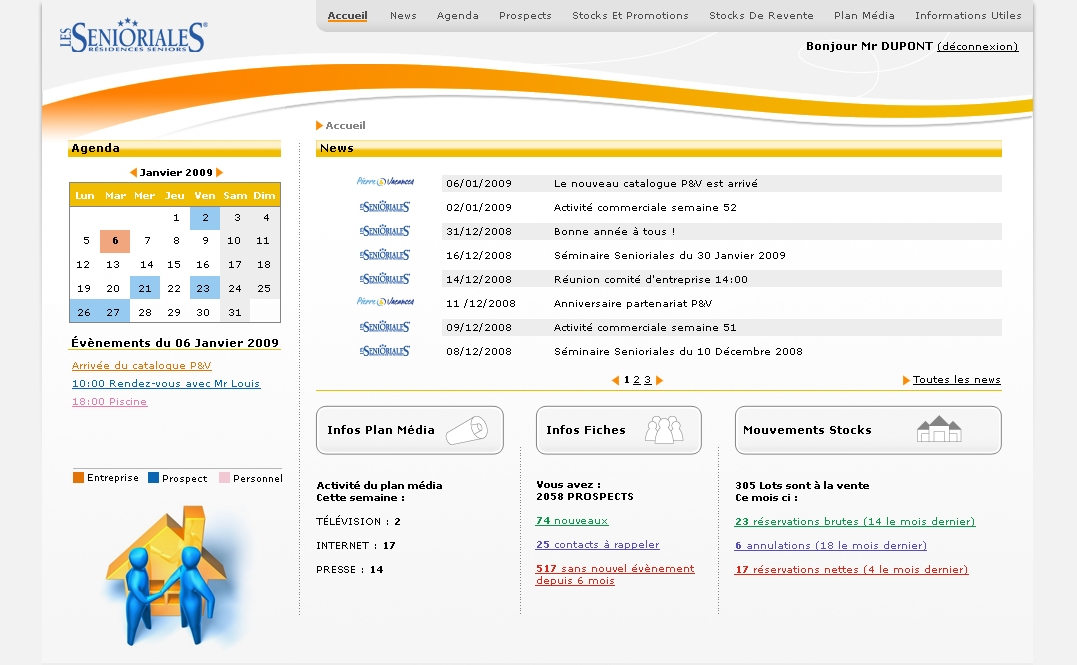Click the Infos Fiches people icon

(663, 430)
